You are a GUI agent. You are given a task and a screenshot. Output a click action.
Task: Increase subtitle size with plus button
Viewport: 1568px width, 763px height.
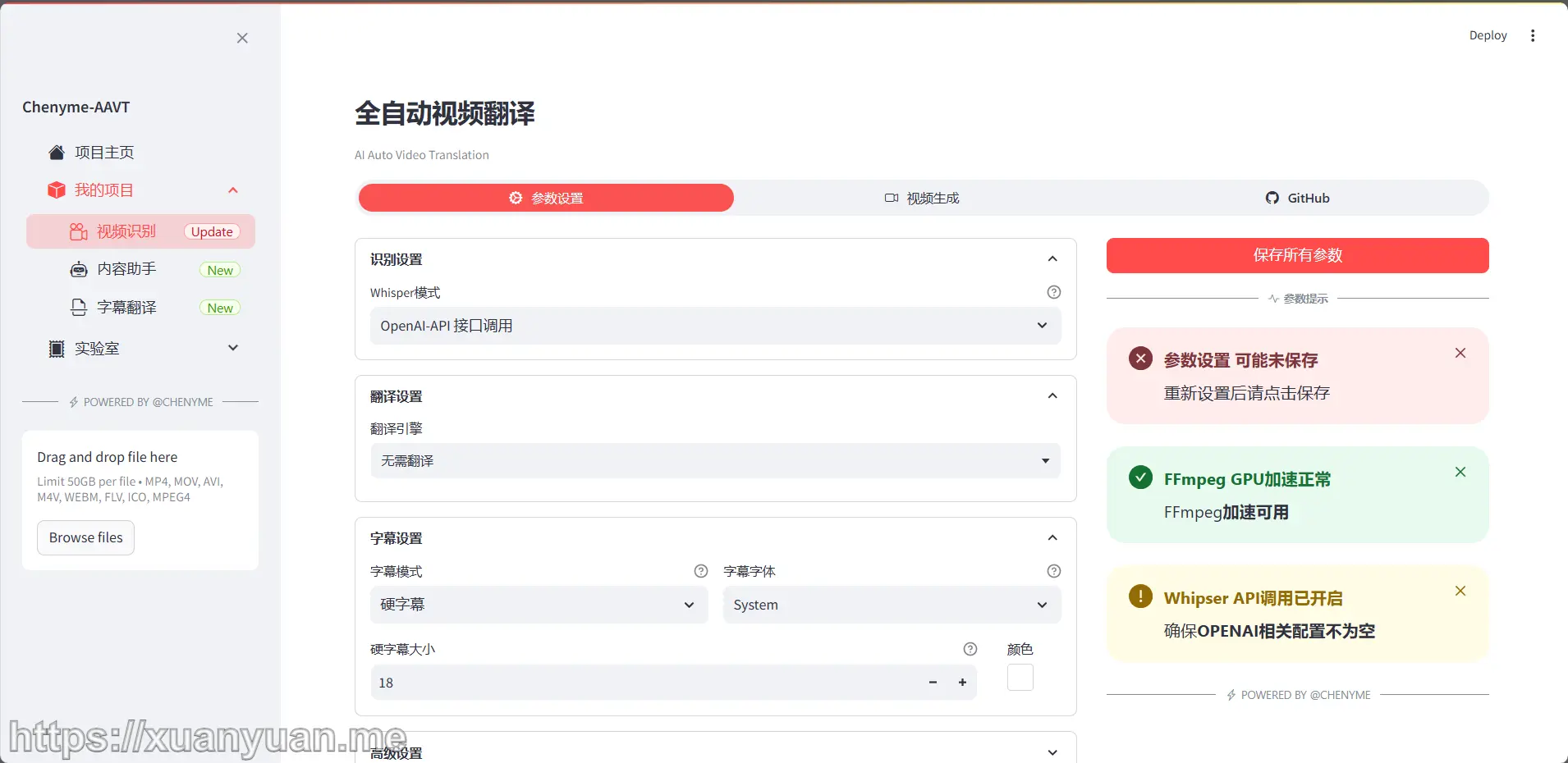(962, 683)
